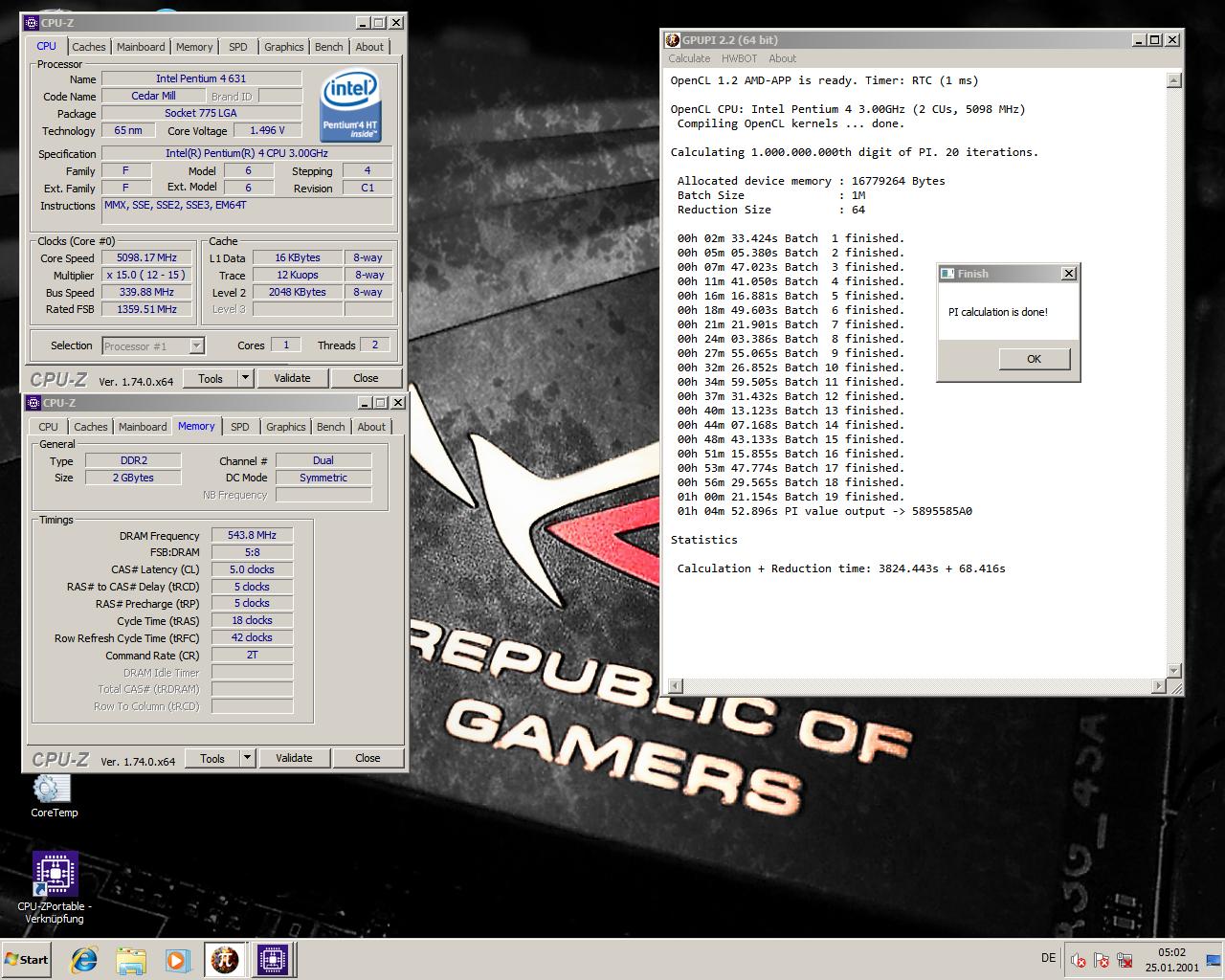Open CoreTemp desktop shortcut
Image resolution: width=1225 pixels, height=980 pixels.
click(x=54, y=796)
